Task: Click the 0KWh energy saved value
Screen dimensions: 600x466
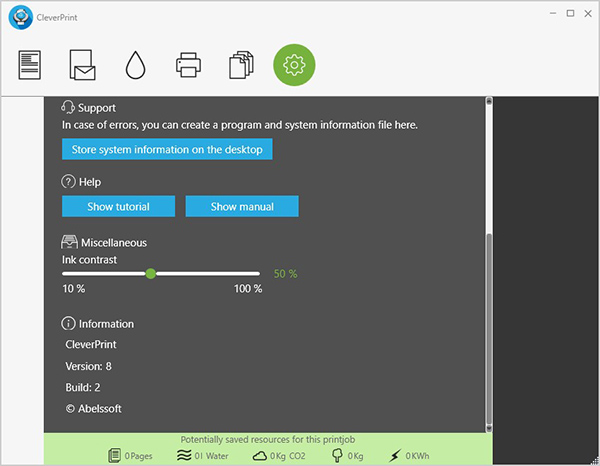Action: (417, 456)
